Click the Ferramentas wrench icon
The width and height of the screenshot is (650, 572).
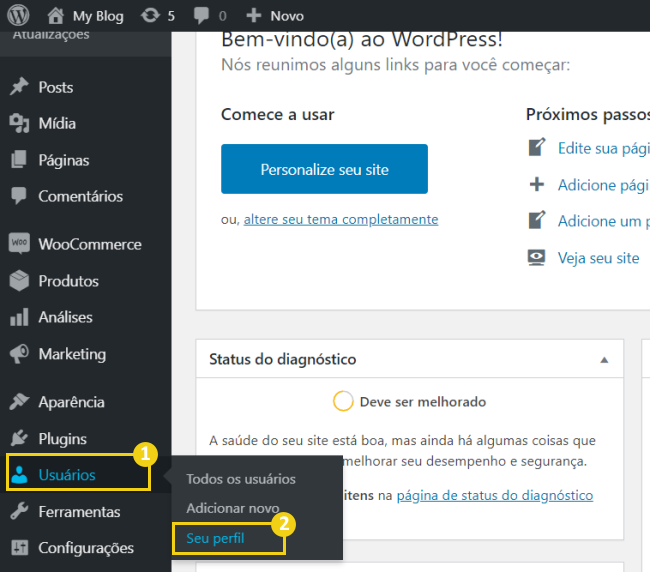(x=19, y=511)
